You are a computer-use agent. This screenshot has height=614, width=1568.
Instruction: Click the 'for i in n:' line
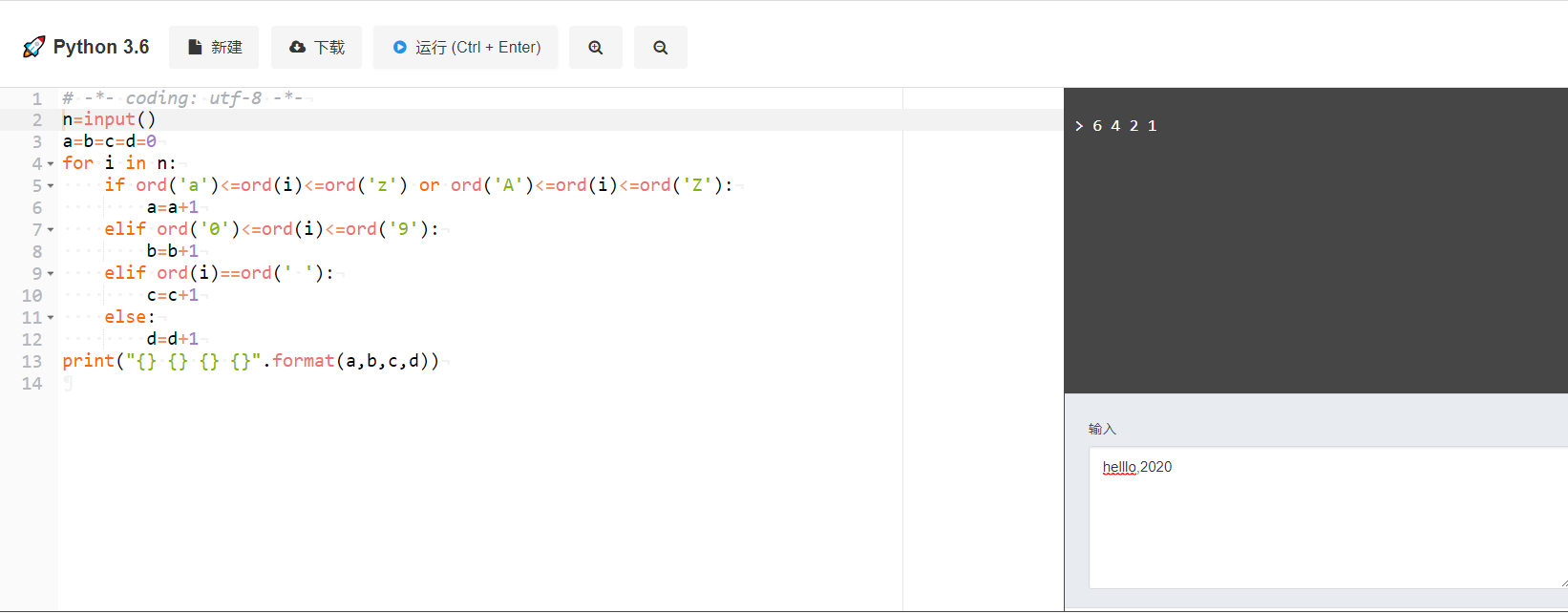tap(119, 164)
